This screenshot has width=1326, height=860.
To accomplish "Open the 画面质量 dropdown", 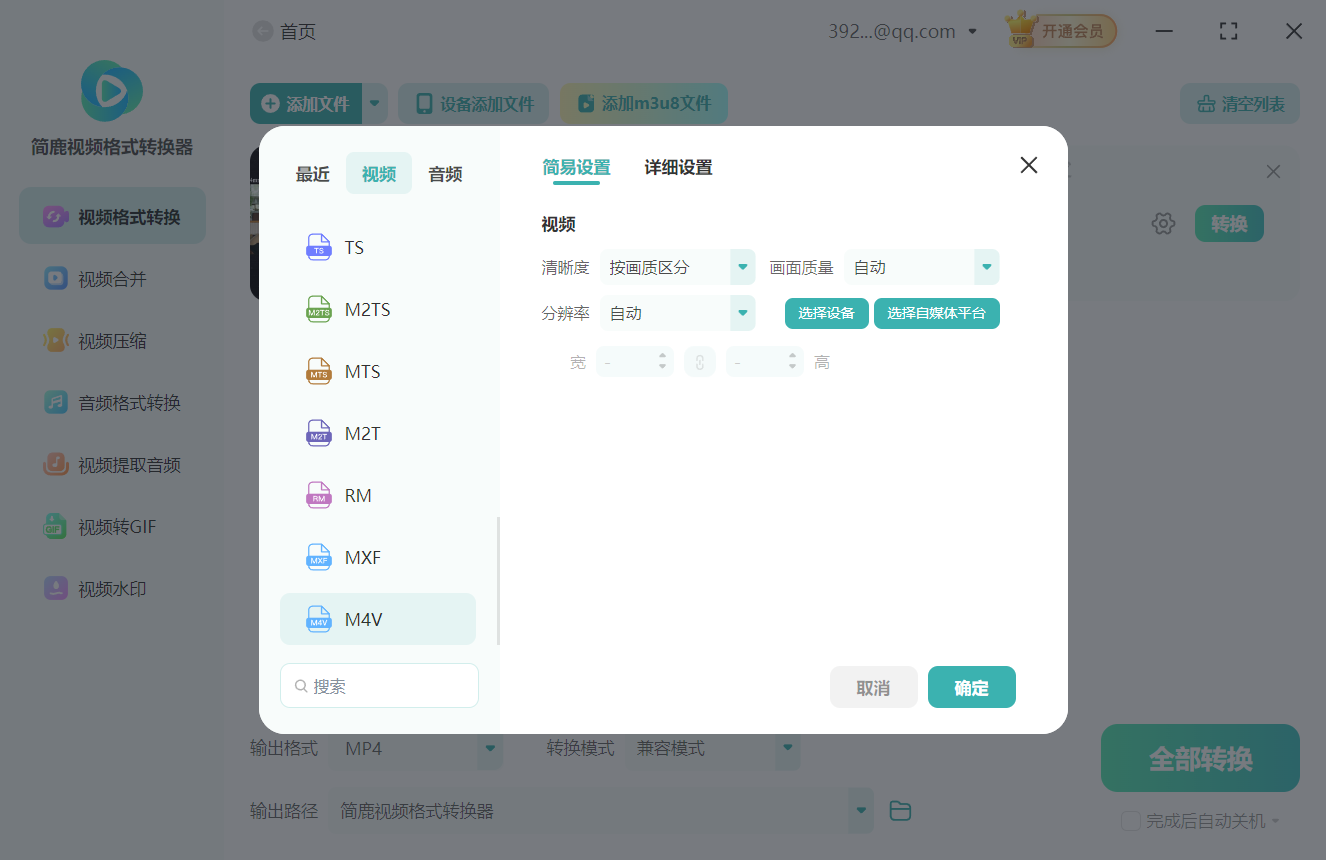I will coord(921,267).
